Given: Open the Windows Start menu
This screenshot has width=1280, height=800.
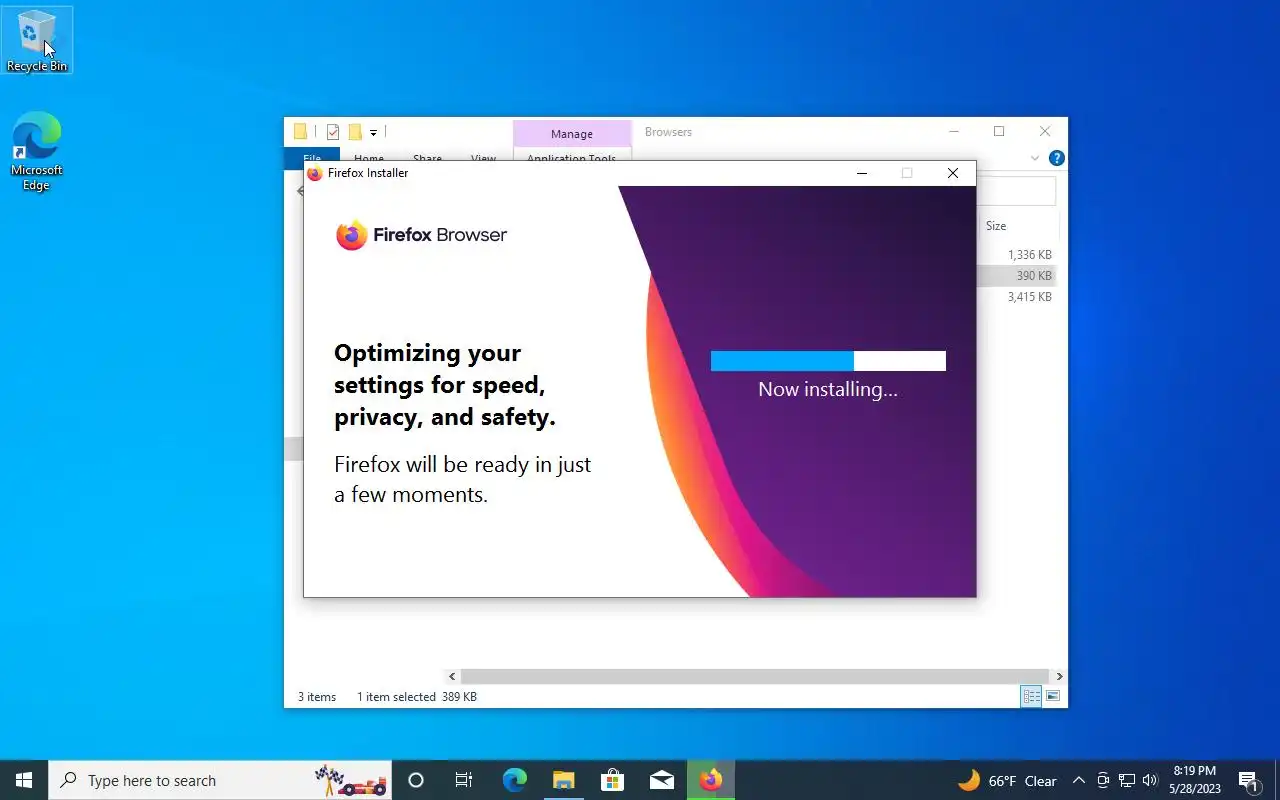Looking at the screenshot, I should click(x=24, y=780).
